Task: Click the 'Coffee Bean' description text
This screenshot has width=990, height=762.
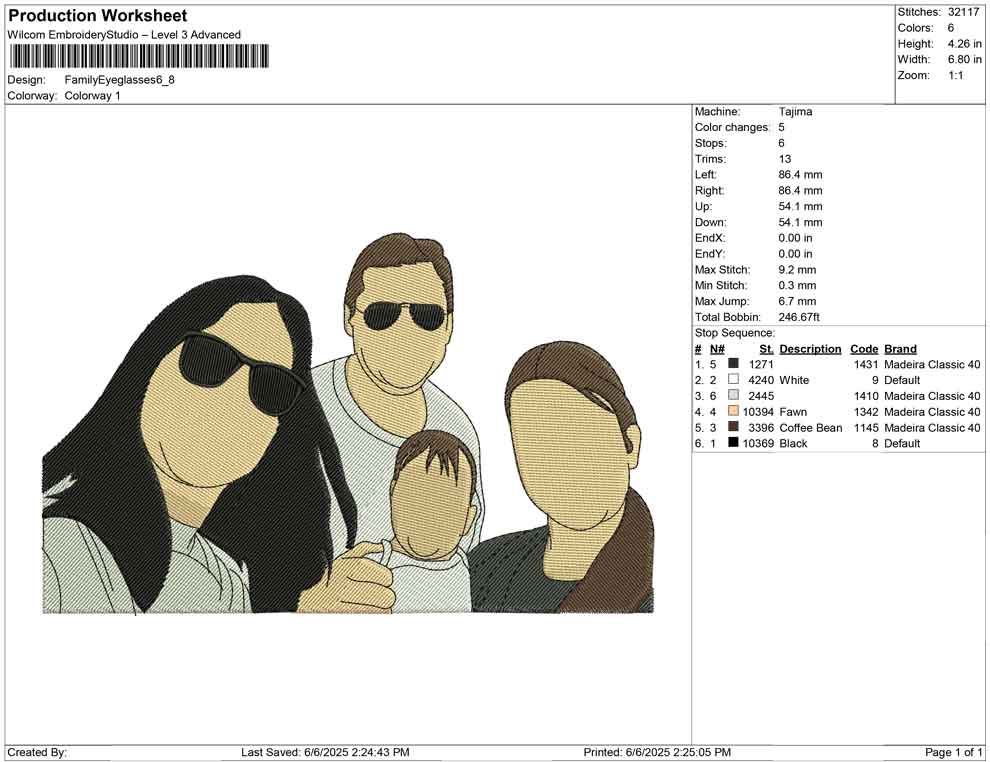Action: [x=811, y=427]
